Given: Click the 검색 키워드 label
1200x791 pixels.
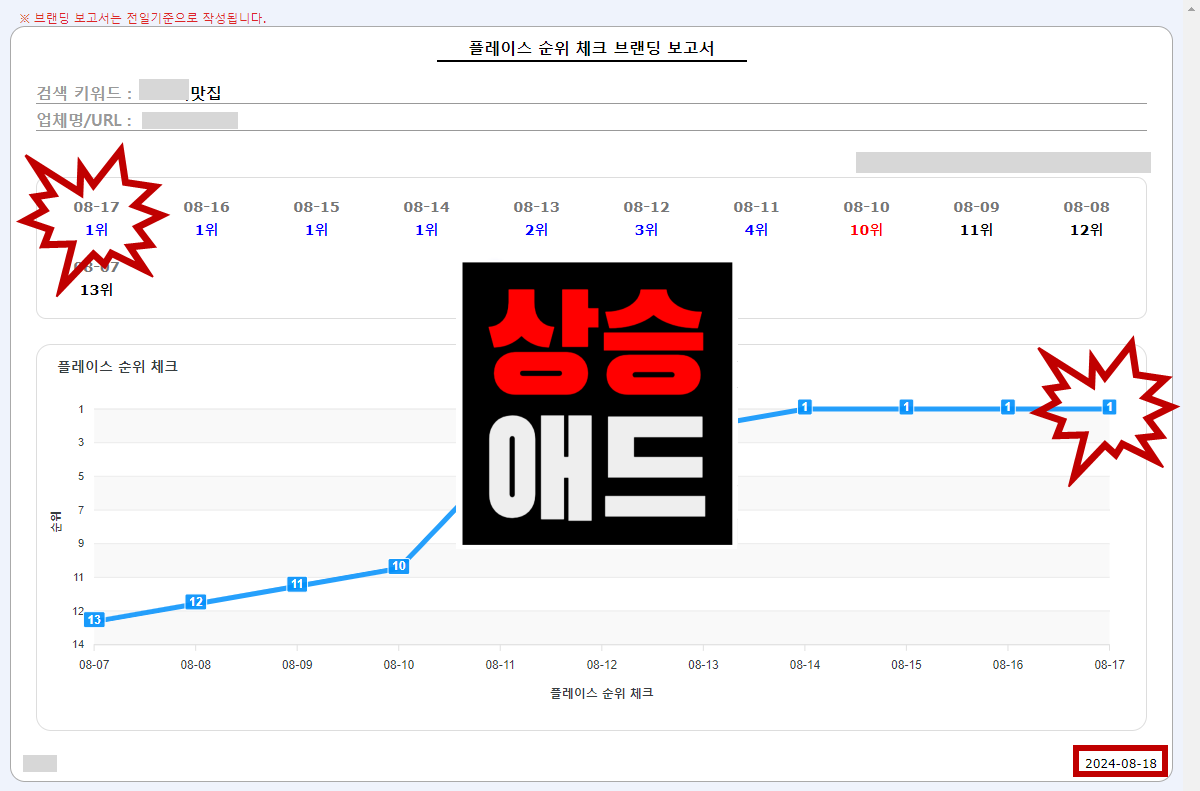Looking at the screenshot, I should 85,93.
